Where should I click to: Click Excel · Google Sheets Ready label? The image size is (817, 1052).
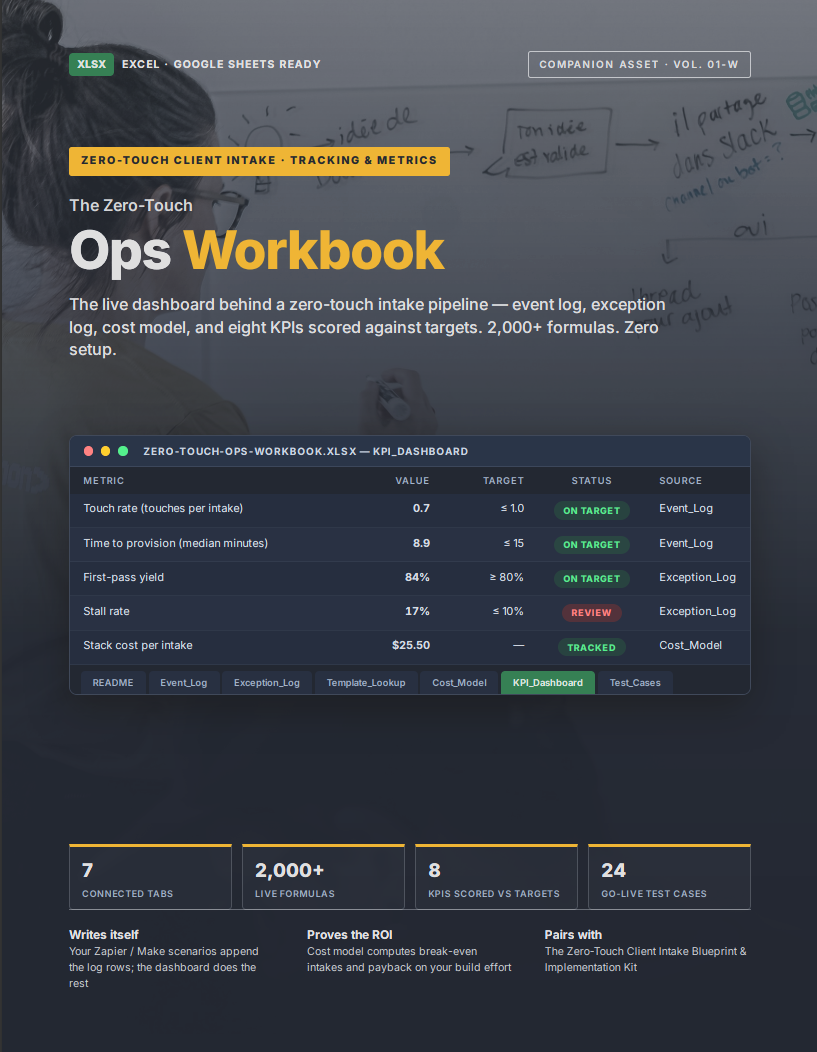(221, 64)
